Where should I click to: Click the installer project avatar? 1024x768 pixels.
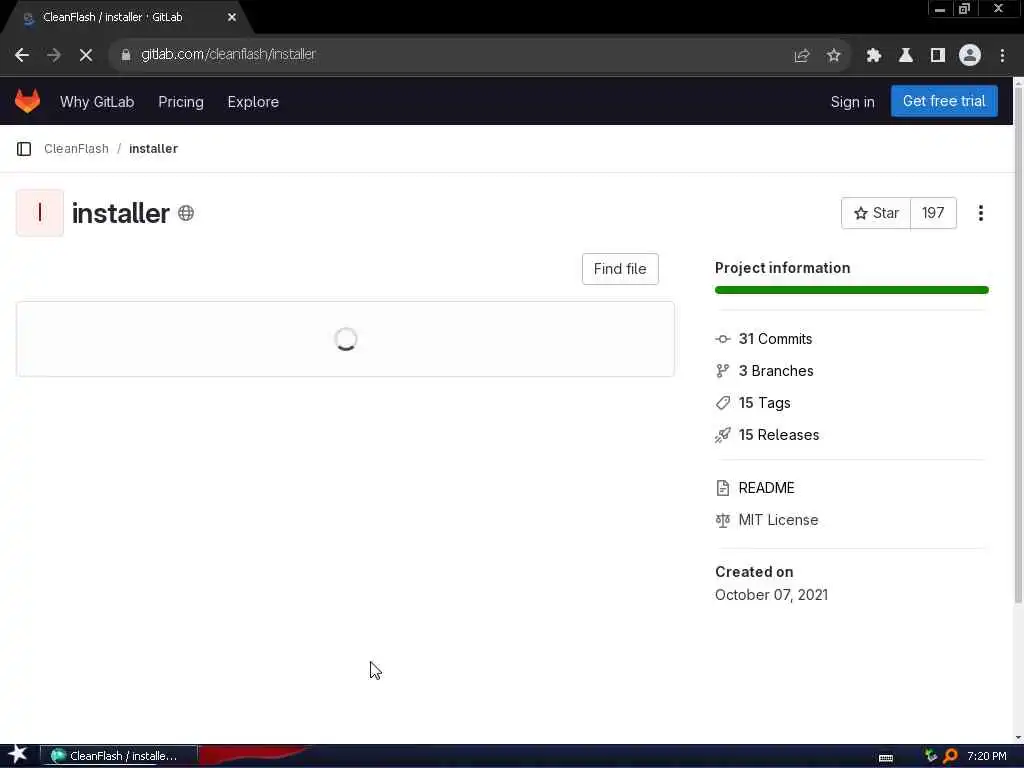point(40,213)
